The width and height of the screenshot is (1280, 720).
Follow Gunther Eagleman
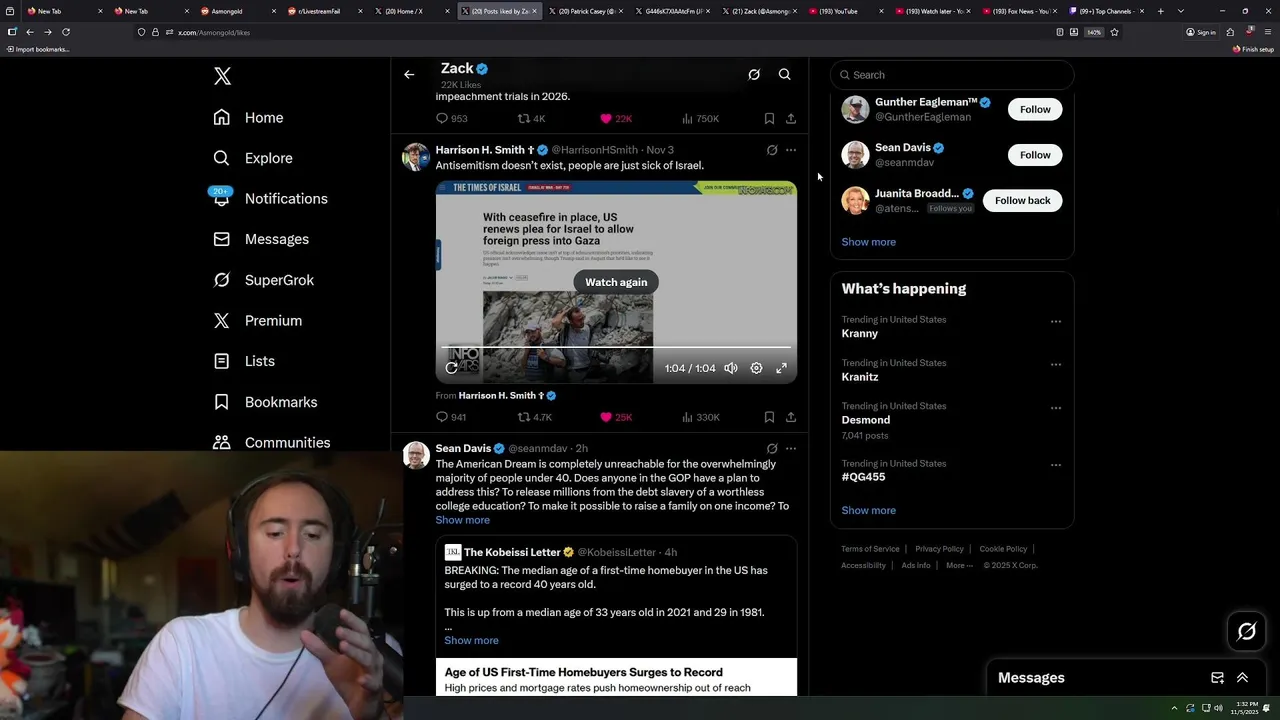click(x=1035, y=109)
